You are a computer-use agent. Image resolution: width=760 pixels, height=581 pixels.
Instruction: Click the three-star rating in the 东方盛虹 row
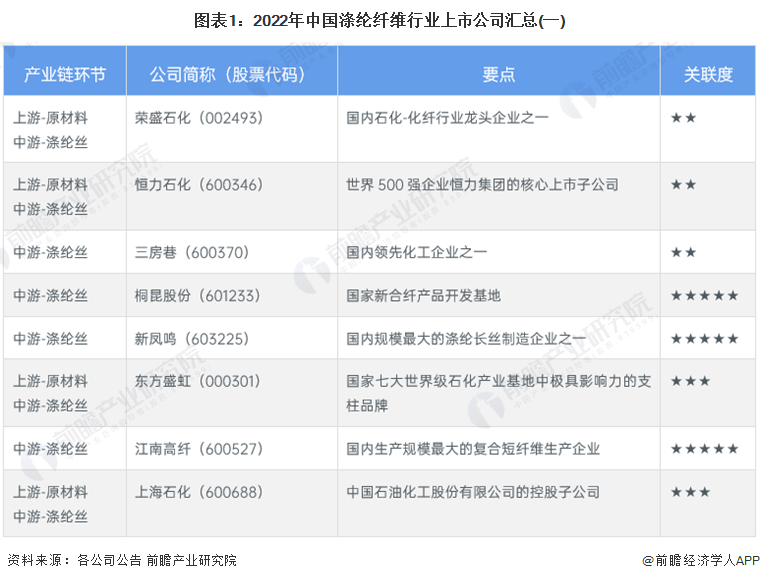coord(690,381)
